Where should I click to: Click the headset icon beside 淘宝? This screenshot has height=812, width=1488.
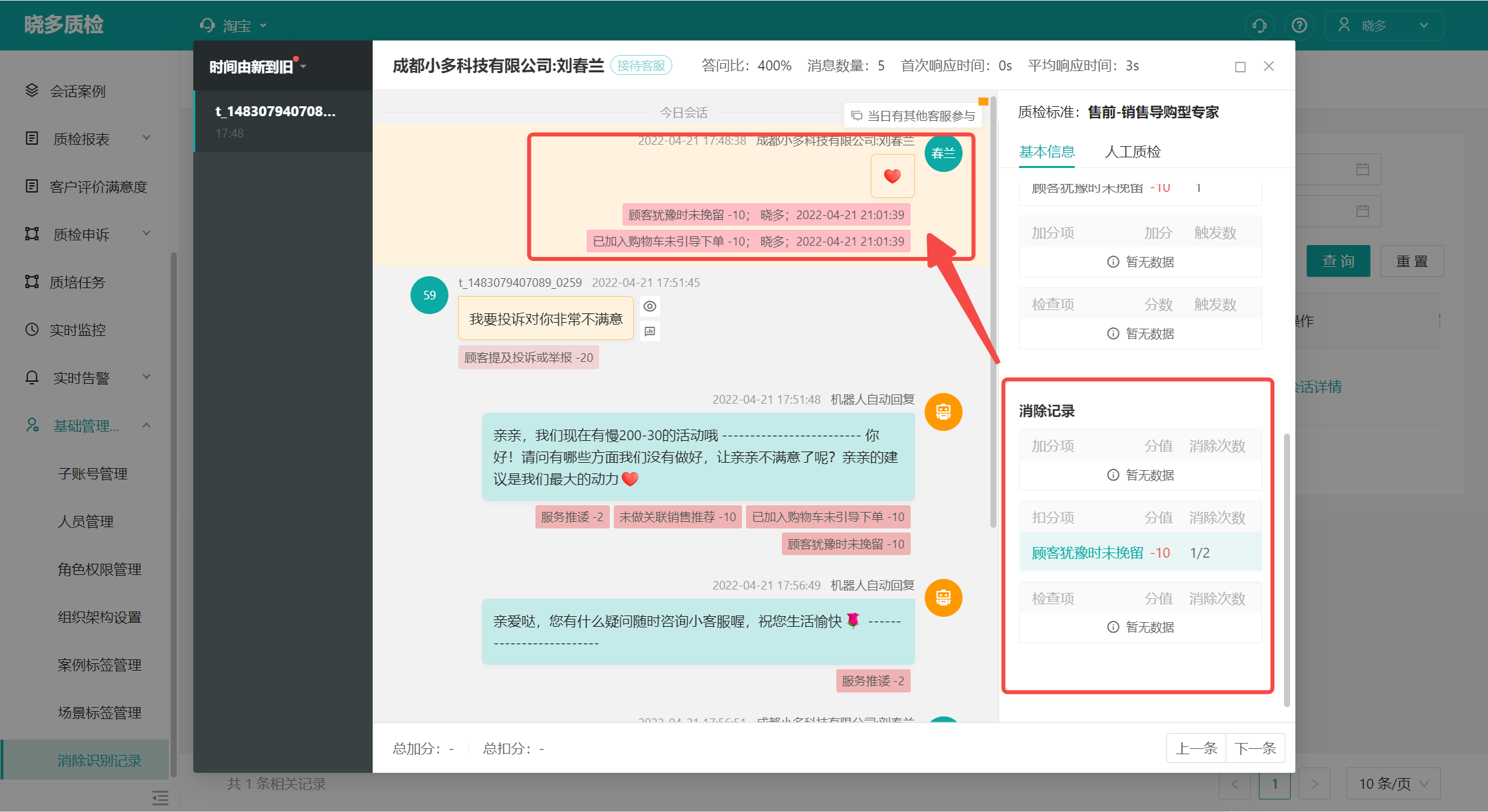tap(207, 25)
